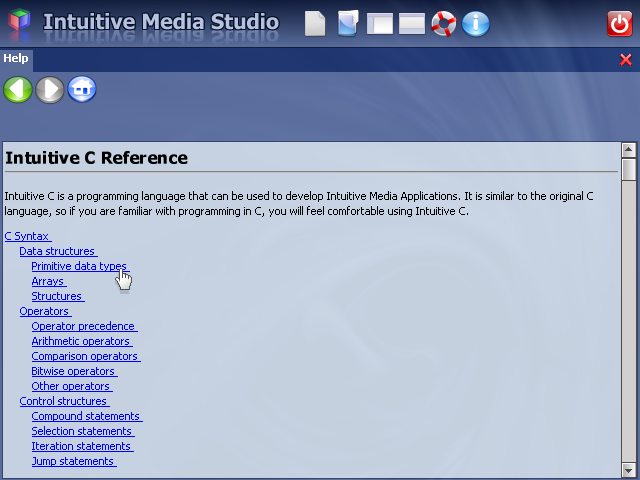Click the Intuitive C Reference heading
The width and height of the screenshot is (640, 480).
click(x=96, y=158)
